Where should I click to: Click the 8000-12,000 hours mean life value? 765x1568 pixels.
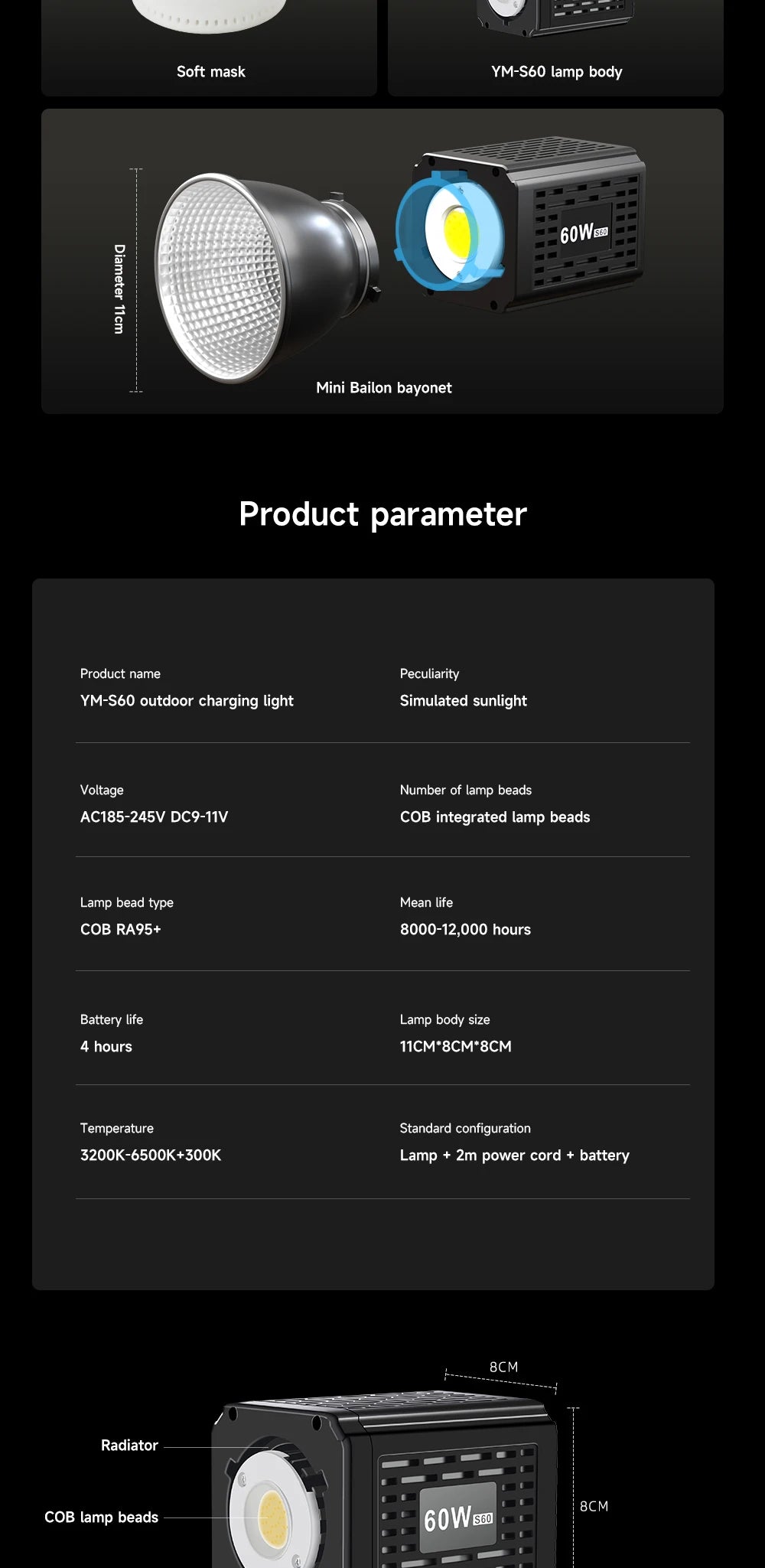465,929
